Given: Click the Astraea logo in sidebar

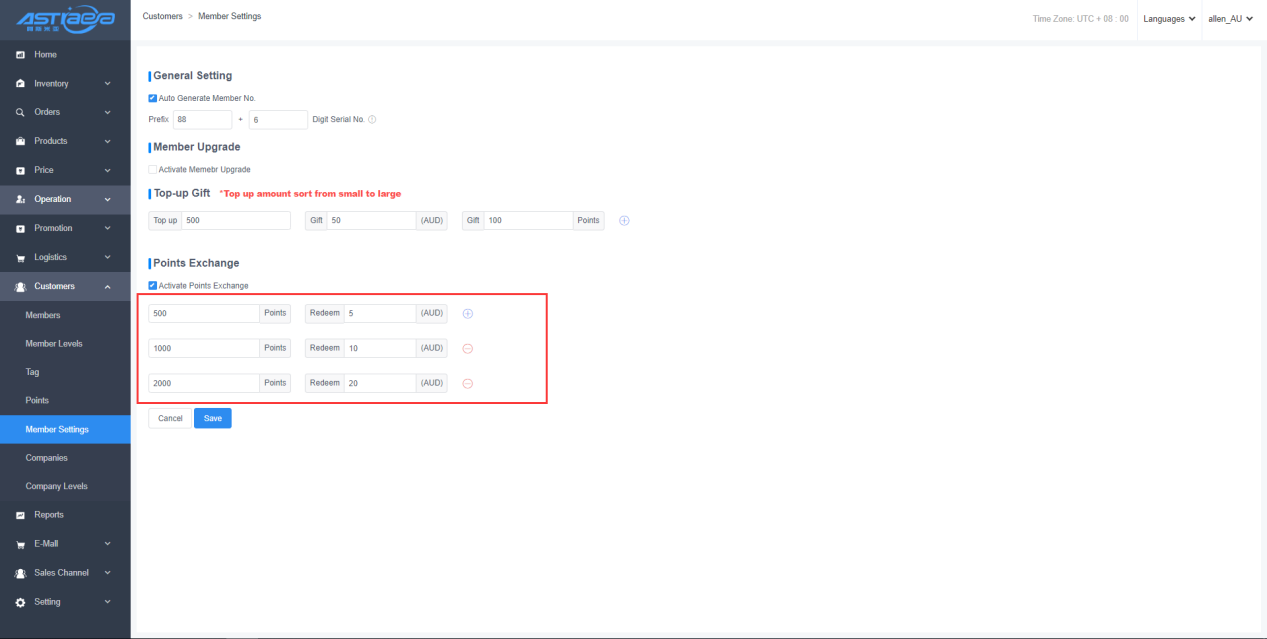Looking at the screenshot, I should [64, 19].
